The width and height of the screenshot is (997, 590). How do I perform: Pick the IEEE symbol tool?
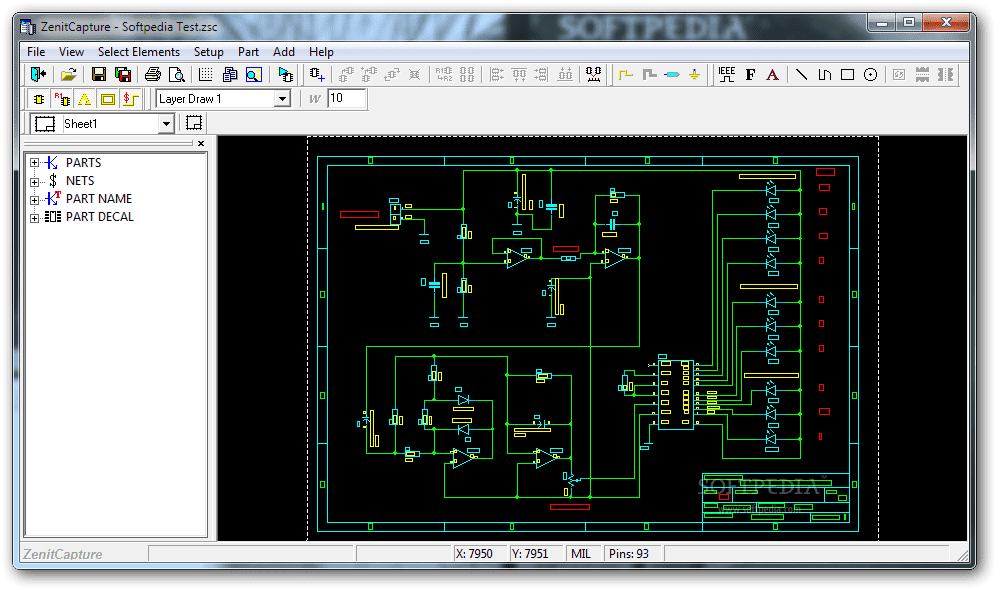click(726, 74)
